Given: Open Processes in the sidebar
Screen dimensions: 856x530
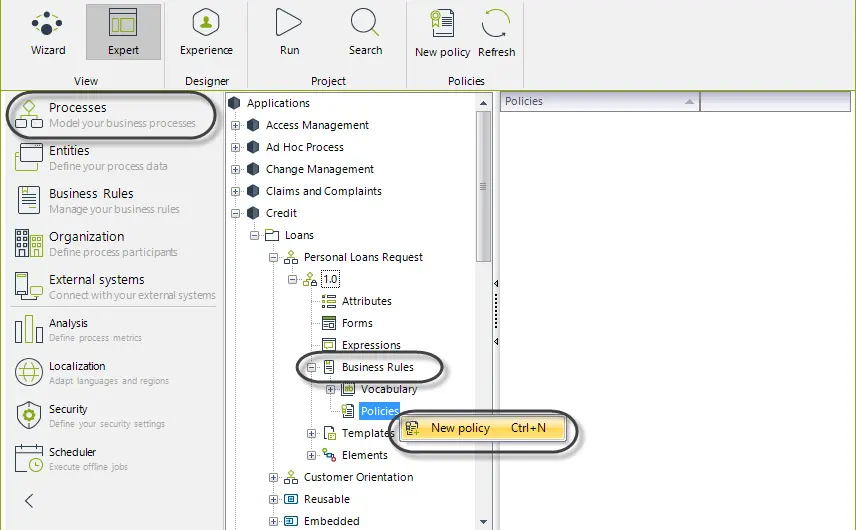Looking at the screenshot, I should coord(112,115).
